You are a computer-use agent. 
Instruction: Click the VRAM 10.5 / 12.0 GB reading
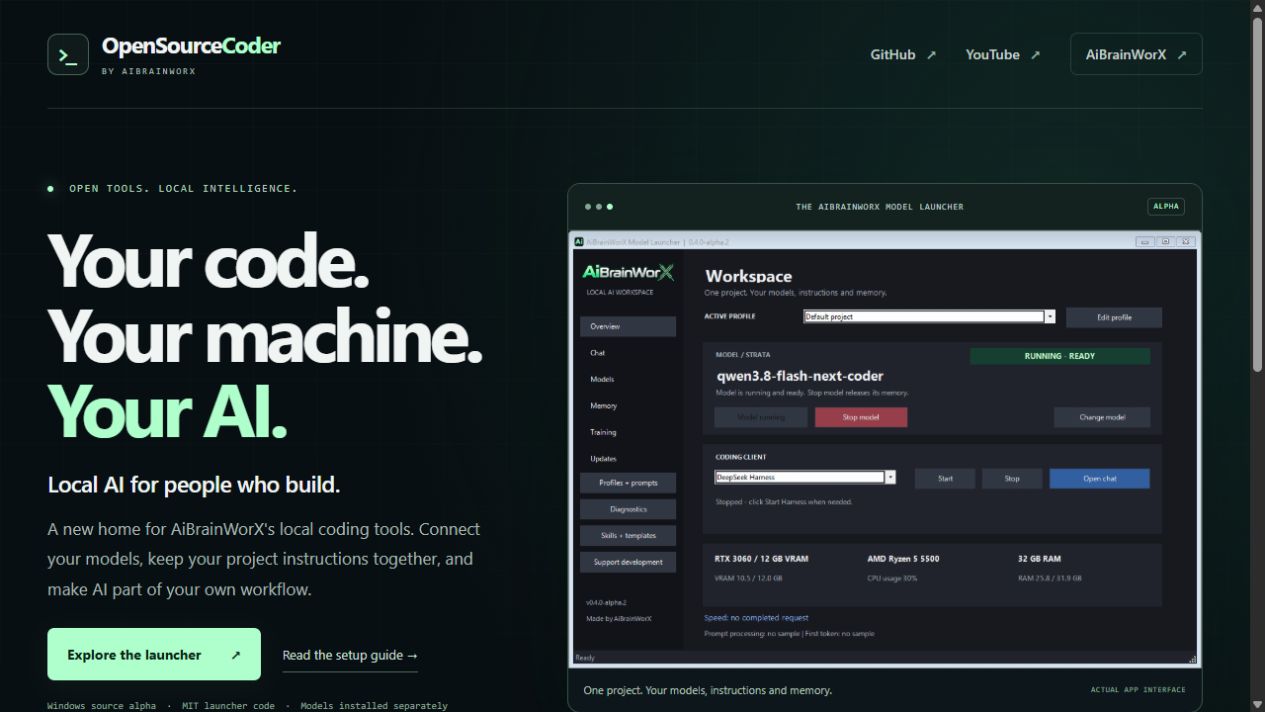click(749, 578)
